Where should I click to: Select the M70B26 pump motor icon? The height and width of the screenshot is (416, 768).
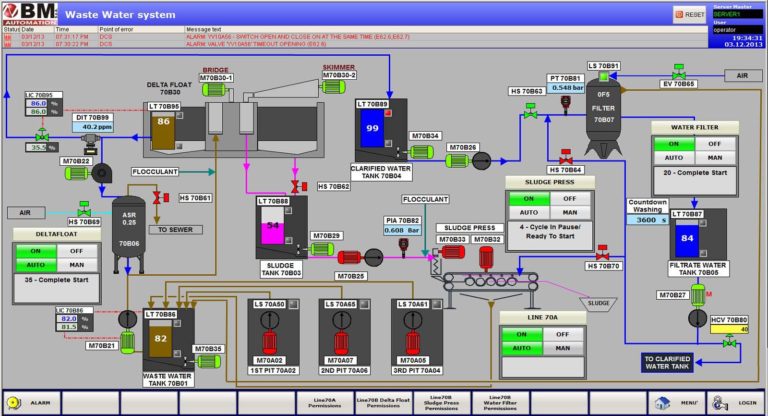pos(457,161)
